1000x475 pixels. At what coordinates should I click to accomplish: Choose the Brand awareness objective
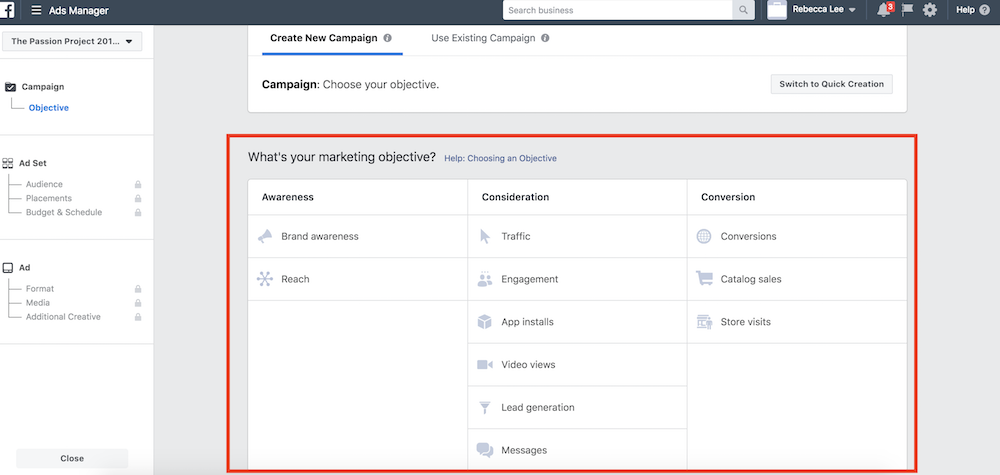pos(358,237)
